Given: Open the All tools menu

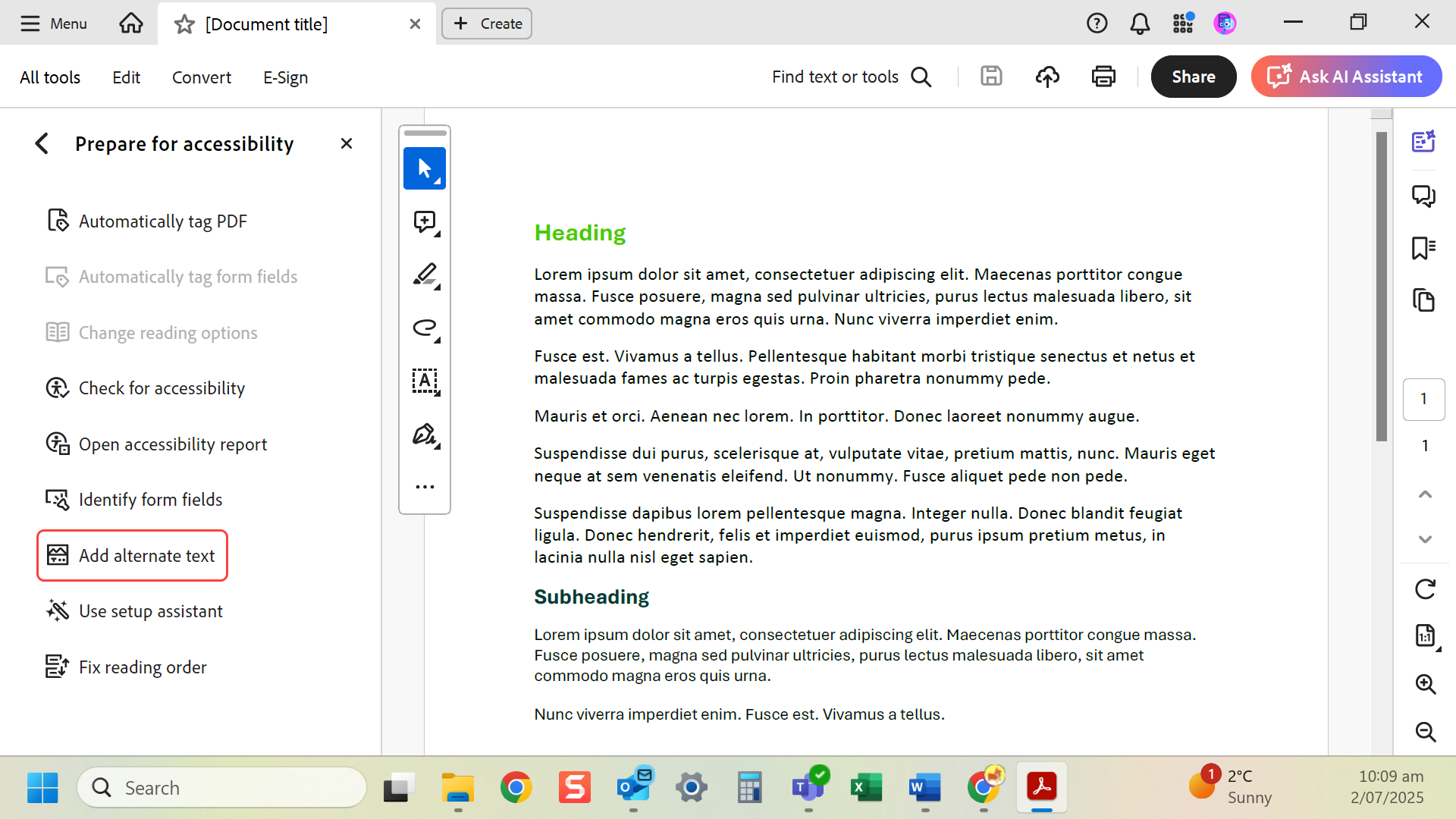Looking at the screenshot, I should 50,77.
